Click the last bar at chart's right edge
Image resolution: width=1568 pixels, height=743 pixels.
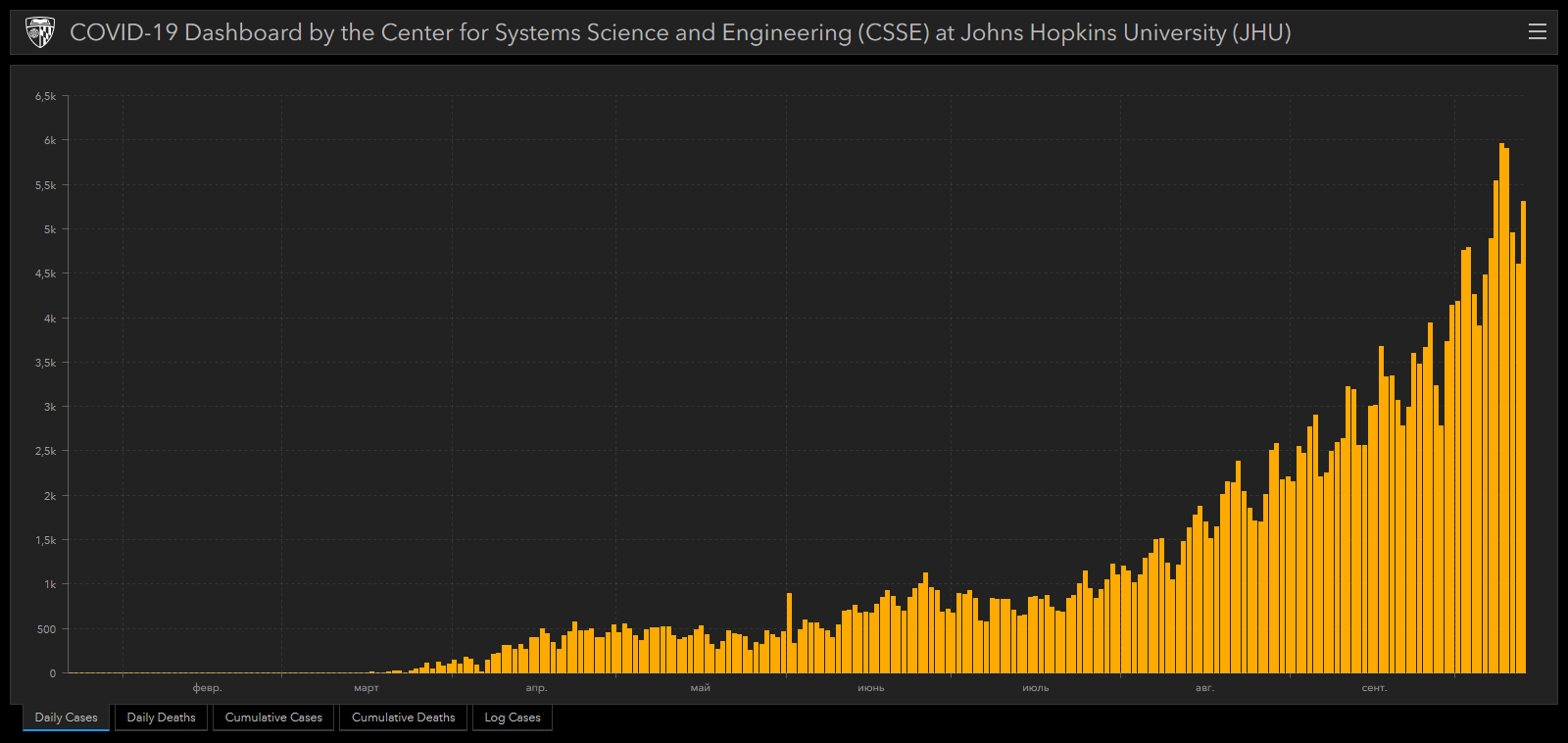pyautogui.click(x=1523, y=437)
